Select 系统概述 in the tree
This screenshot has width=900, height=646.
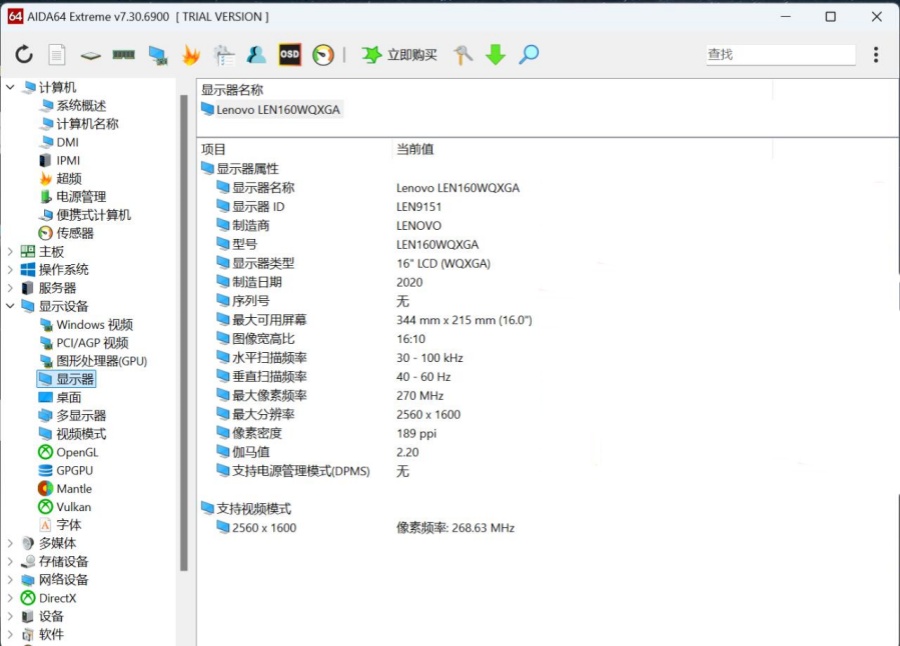click(72, 106)
